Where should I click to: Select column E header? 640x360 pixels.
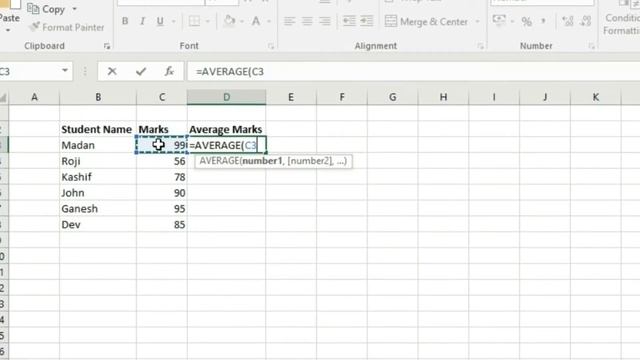pyautogui.click(x=291, y=97)
